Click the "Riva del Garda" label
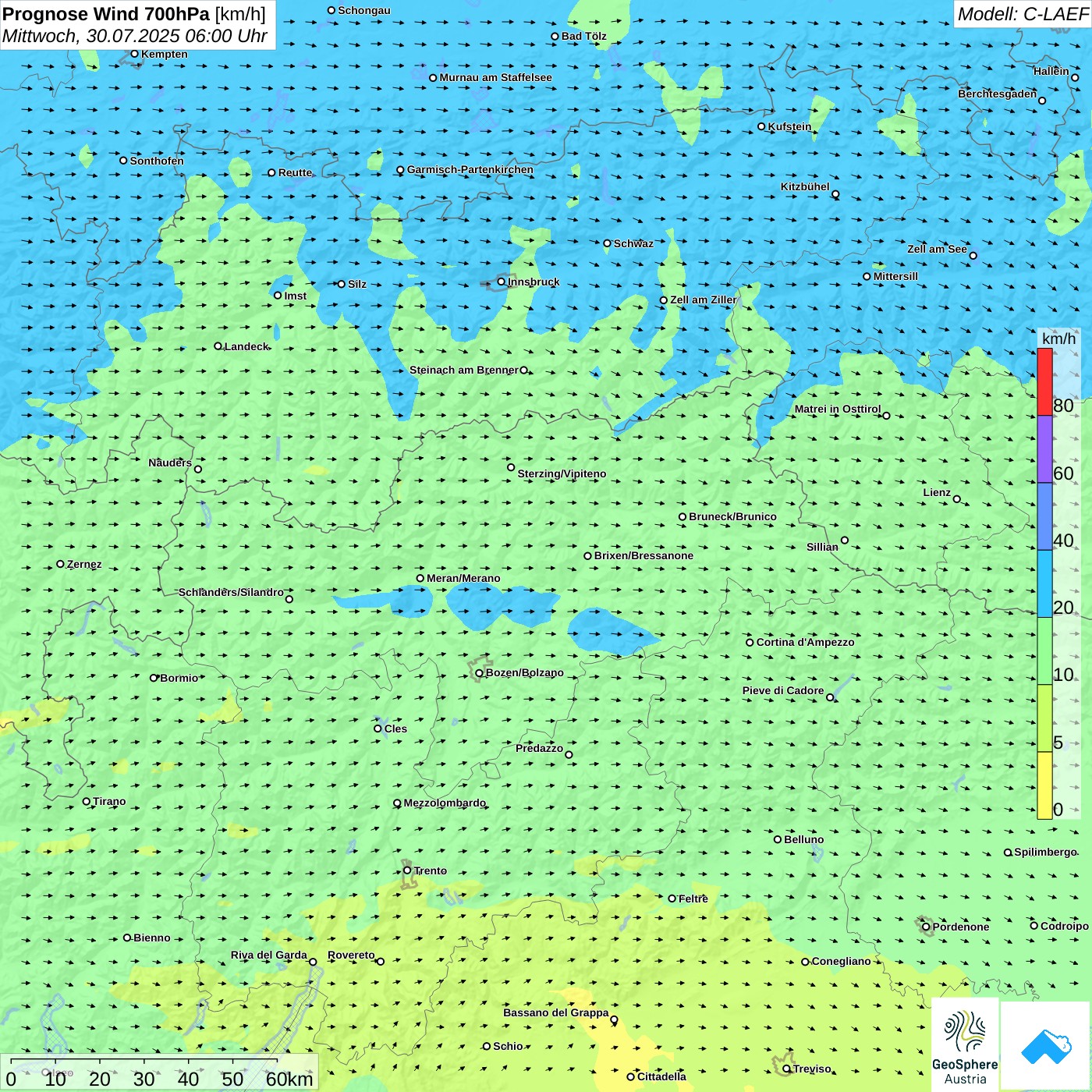 [269, 955]
